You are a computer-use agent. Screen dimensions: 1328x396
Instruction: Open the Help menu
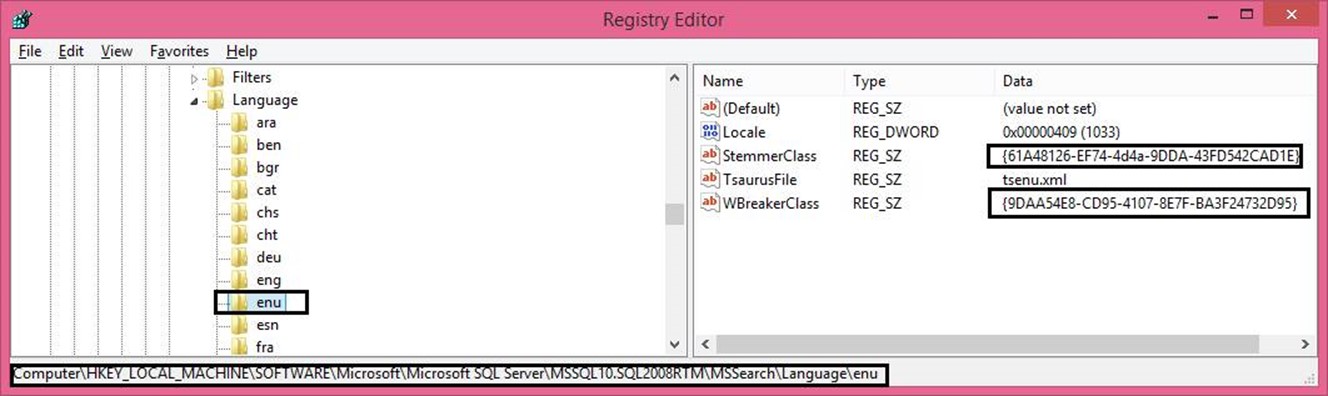(x=242, y=51)
